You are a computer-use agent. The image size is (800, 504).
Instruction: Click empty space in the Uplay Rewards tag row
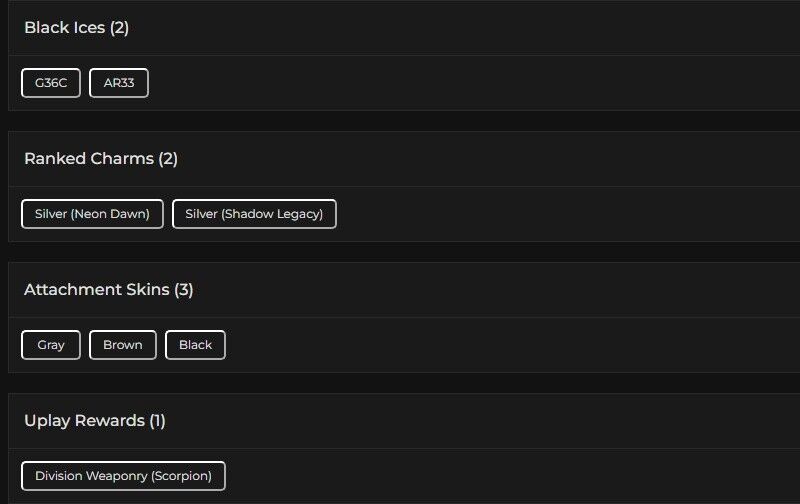[x=500, y=476]
